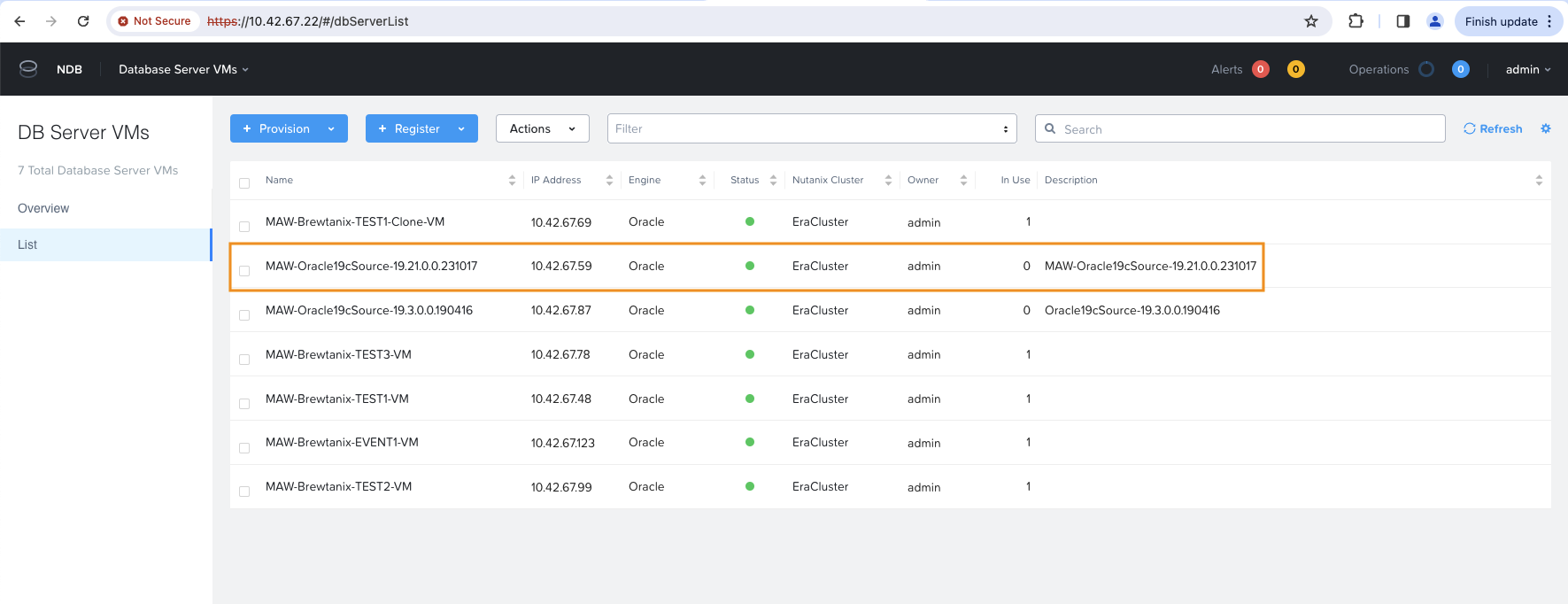Select all rows with header checkbox
This screenshot has width=1568, height=604.
[x=244, y=183]
